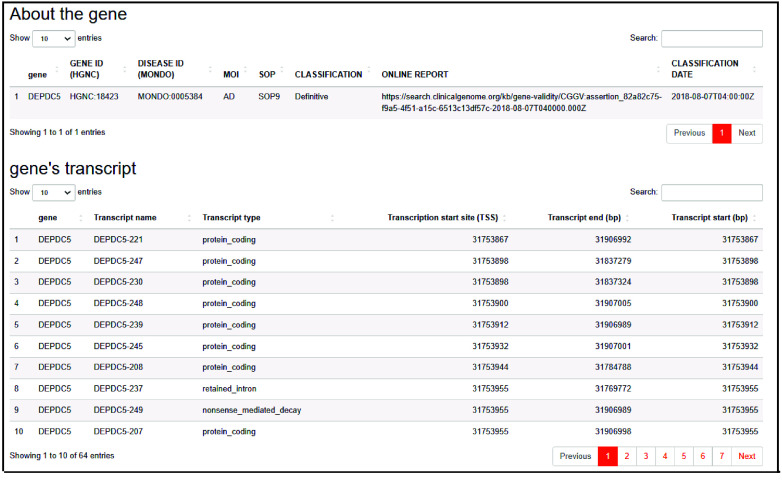Screen dimensions: 782x497
Task: Sort by DISEASE ID (MONDO) column
Action: pyautogui.click(x=160, y=69)
